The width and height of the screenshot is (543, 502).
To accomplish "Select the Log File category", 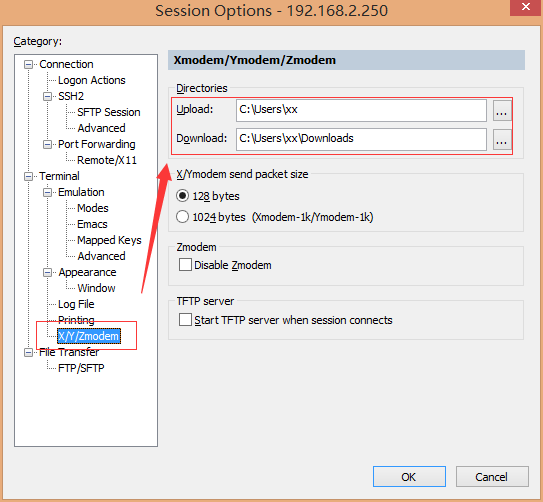I will [x=76, y=304].
